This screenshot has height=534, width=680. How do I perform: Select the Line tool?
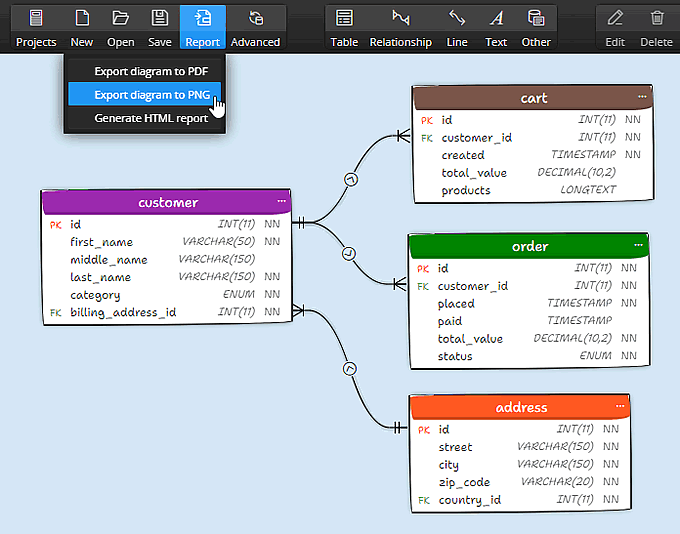click(457, 27)
